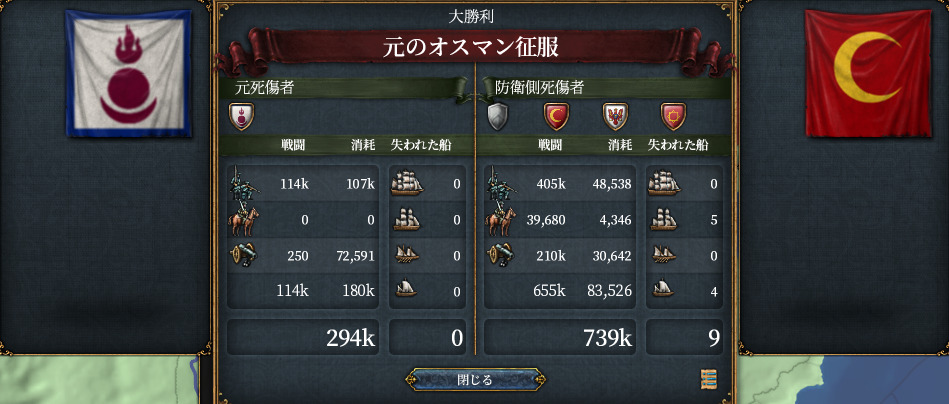
Task: Select the red sun-emblem shield icon
Action: coord(673,116)
